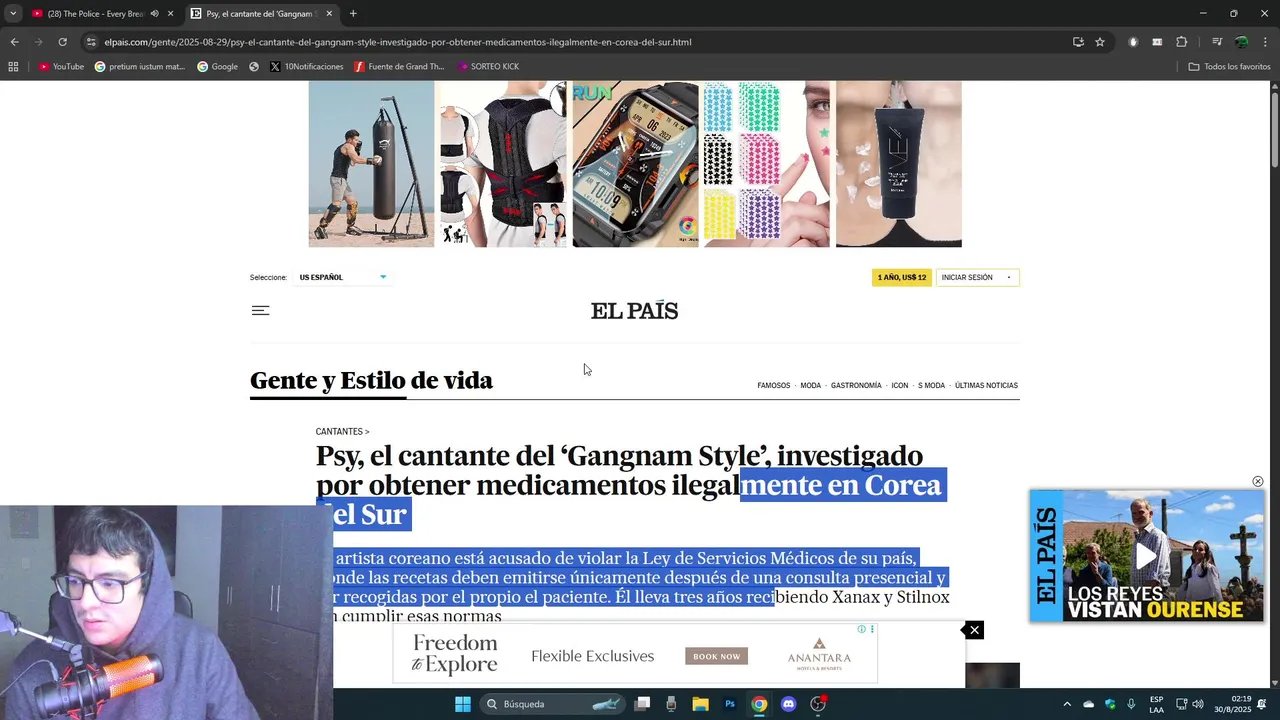This screenshot has height=720, width=1280.
Task: Click the 1 Año, US$ 12 subscribe button
Action: 901,277
